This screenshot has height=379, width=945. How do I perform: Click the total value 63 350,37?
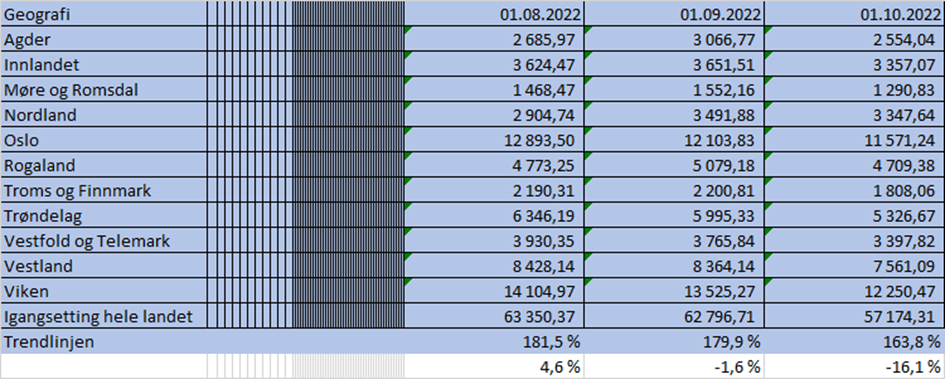[x=494, y=316]
